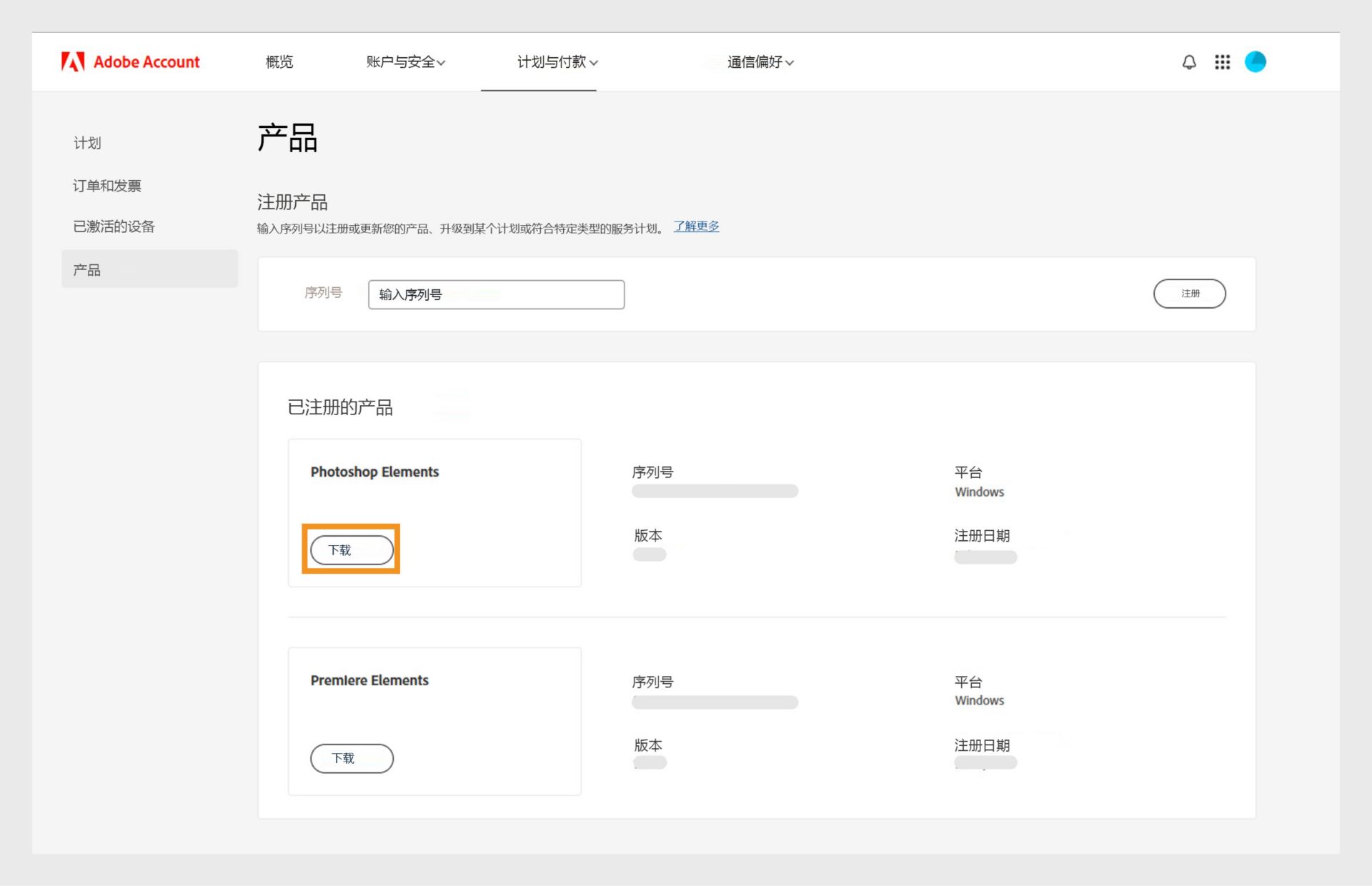Viewport: 1372px width, 886px height.
Task: Click the Adobe Account title text
Action: [146, 62]
